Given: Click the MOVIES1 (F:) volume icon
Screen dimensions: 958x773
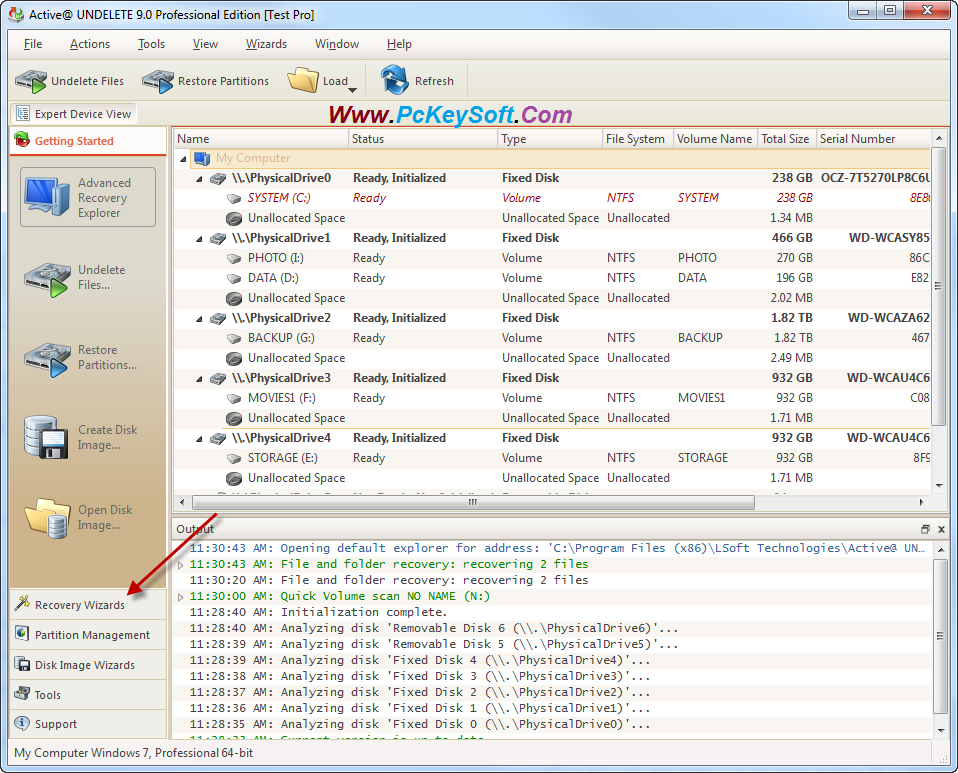Looking at the screenshot, I should tap(234, 398).
